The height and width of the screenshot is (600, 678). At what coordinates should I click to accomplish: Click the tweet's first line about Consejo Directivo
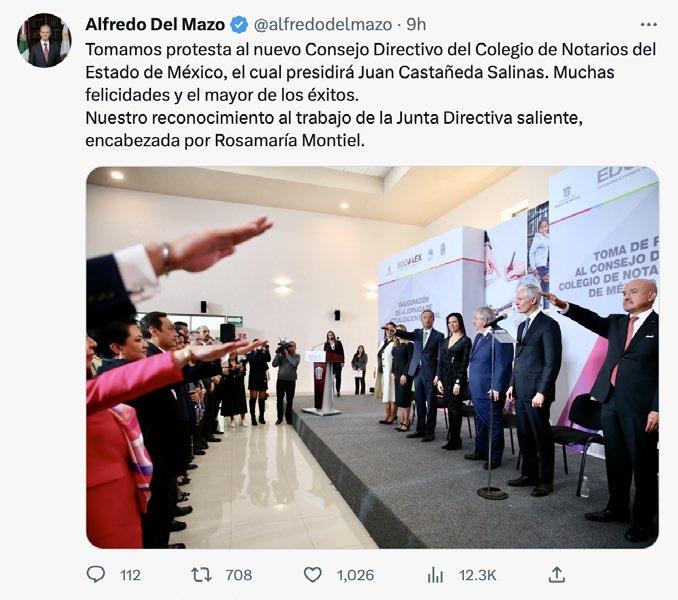(x=371, y=50)
